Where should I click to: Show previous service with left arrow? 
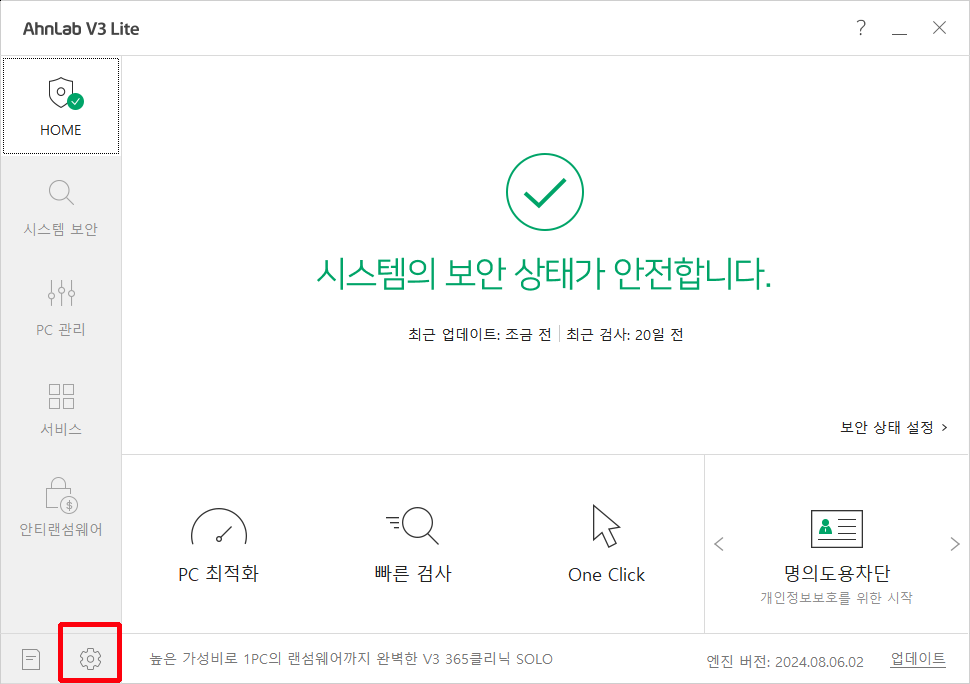pos(719,544)
